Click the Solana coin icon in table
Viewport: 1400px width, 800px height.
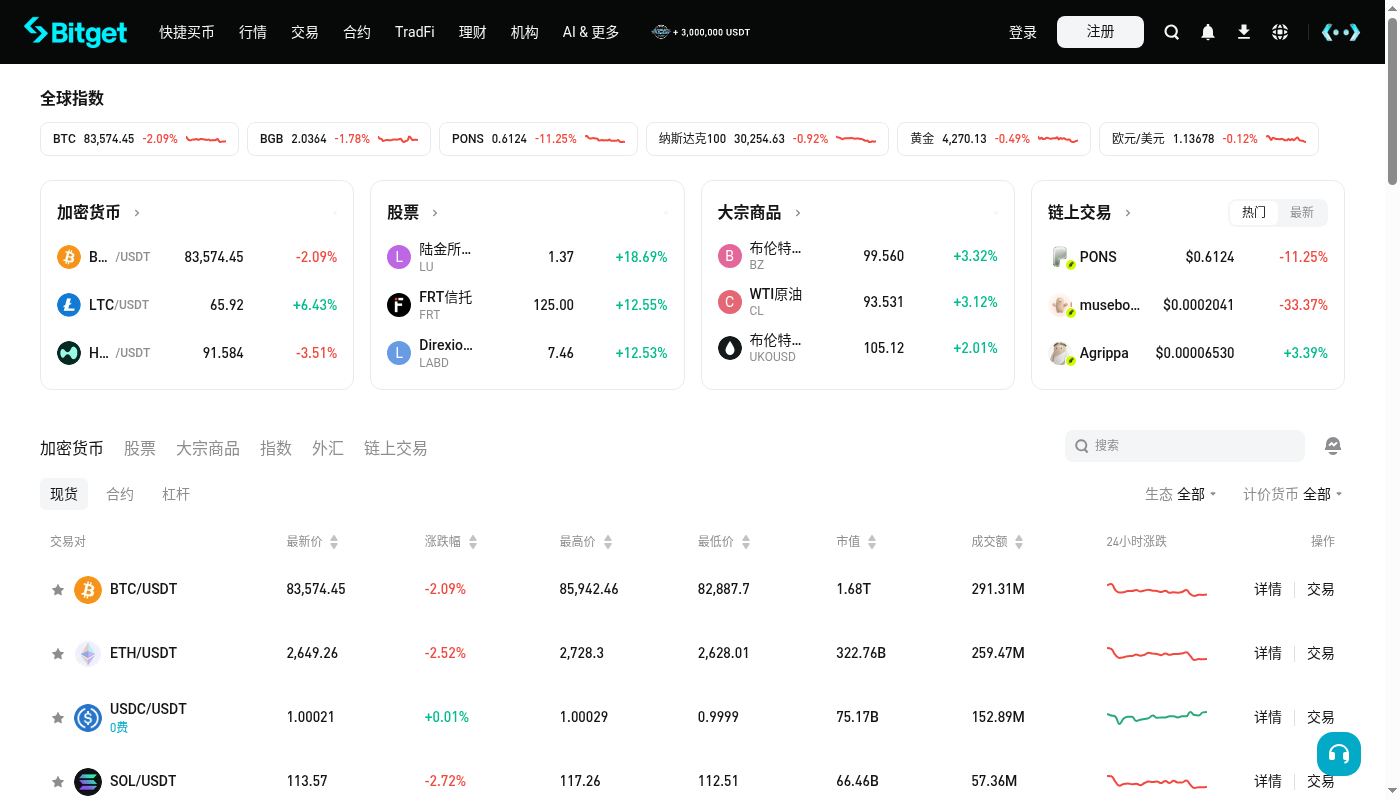pos(88,781)
